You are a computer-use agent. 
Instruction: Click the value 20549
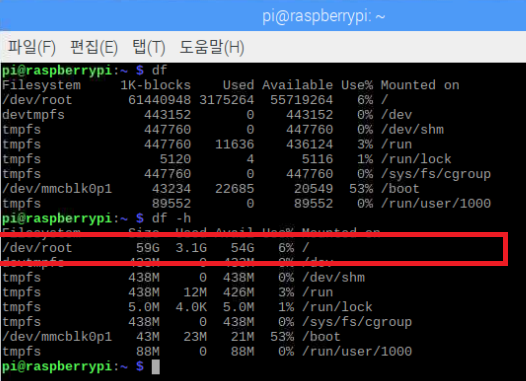pyautogui.click(x=313, y=188)
